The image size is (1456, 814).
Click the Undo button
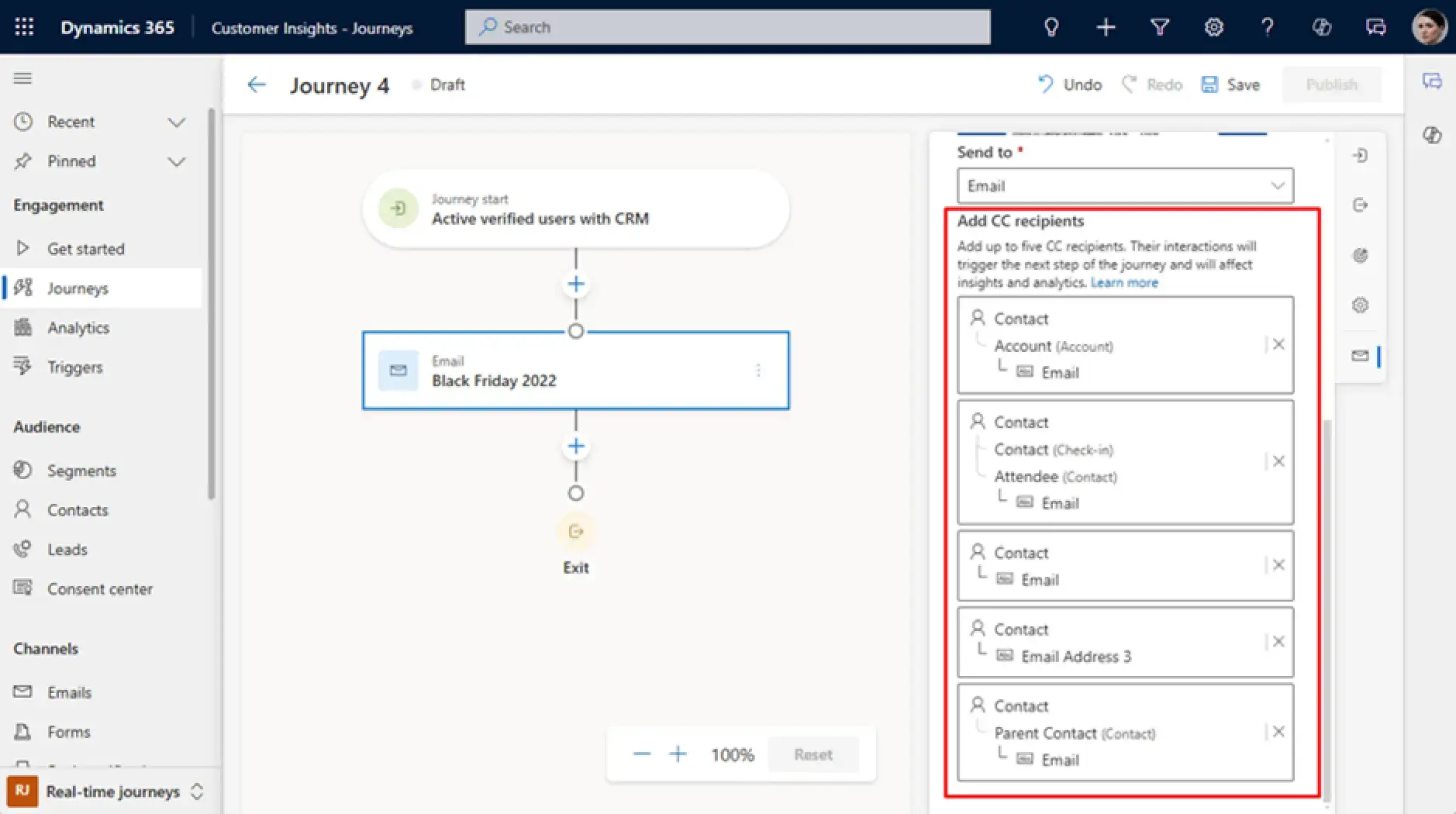[x=1070, y=85]
